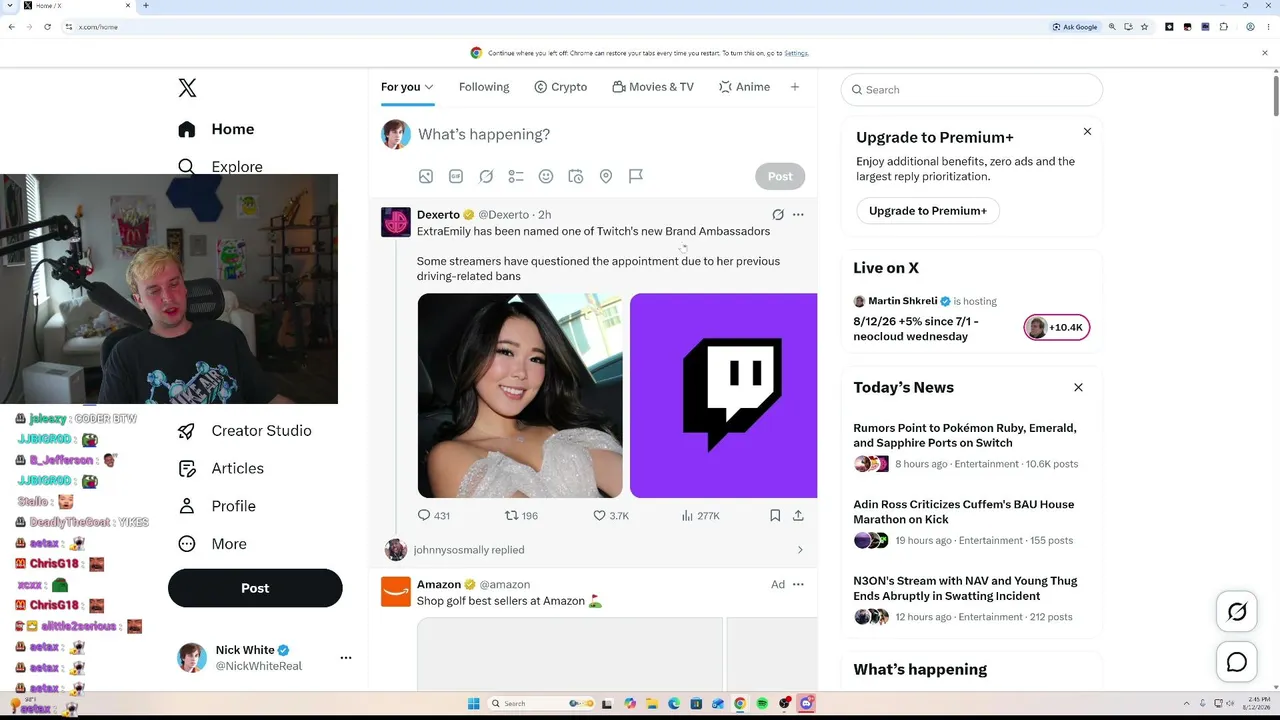The width and height of the screenshot is (1280, 720).
Task: Open the floating Grok button
Action: click(x=1237, y=612)
